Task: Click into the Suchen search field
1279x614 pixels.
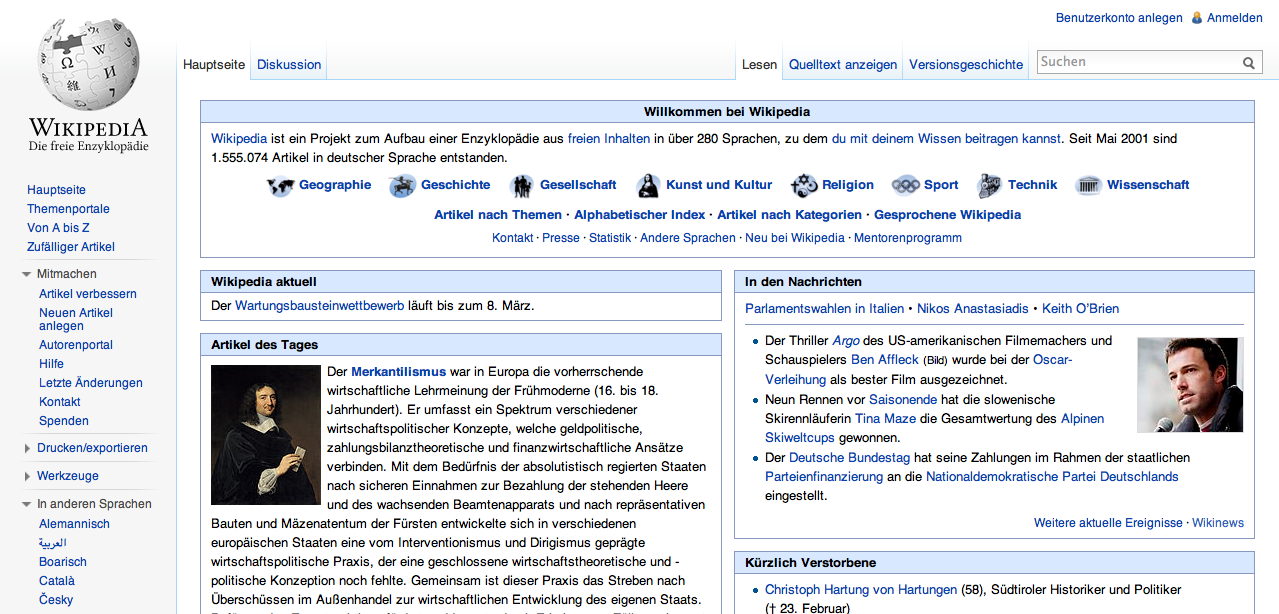Action: coord(1137,62)
